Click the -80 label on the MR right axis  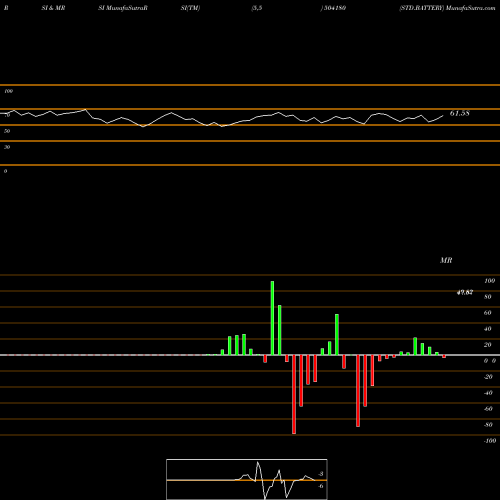click(488, 425)
